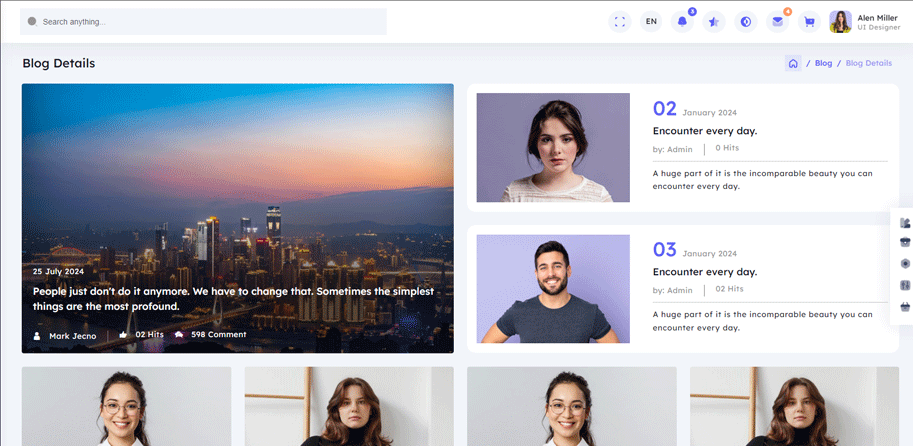Viewport: 913px width, 446px height.
Task: Click the 598 Comment link
Action: pos(218,334)
